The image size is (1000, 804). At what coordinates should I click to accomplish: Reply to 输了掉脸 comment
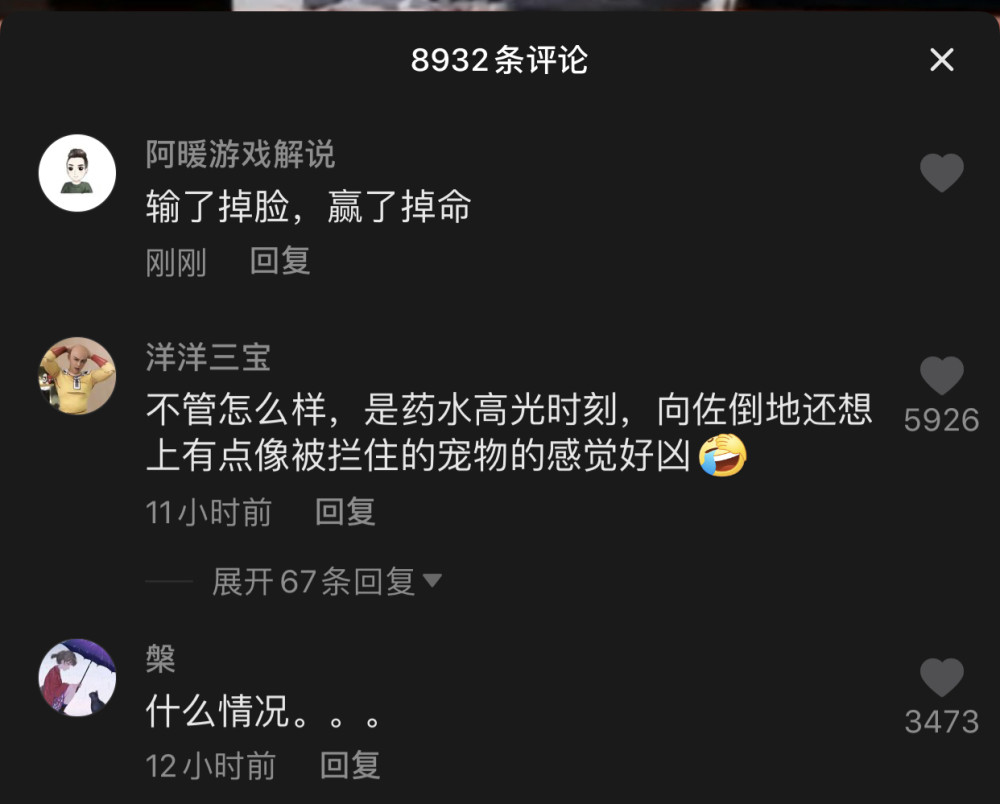279,261
